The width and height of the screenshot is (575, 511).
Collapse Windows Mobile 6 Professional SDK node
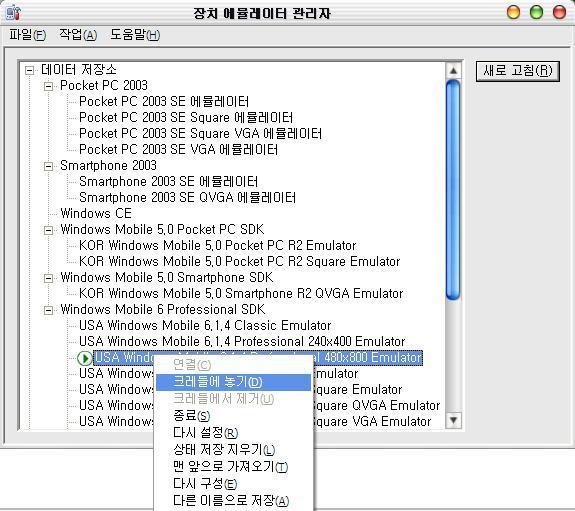pyautogui.click(x=48, y=310)
